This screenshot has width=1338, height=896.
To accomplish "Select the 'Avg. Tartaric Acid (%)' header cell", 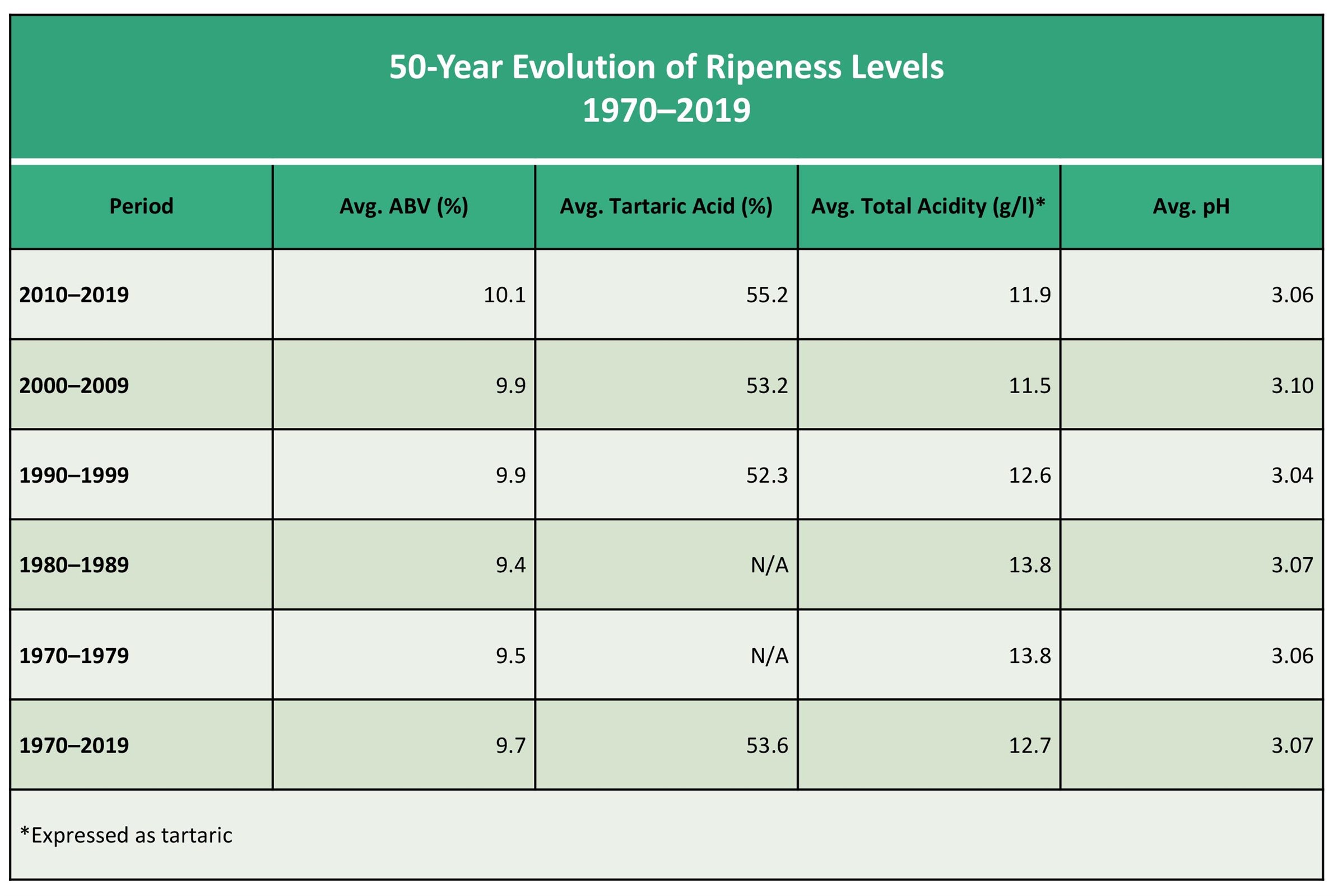I will coord(666,206).
